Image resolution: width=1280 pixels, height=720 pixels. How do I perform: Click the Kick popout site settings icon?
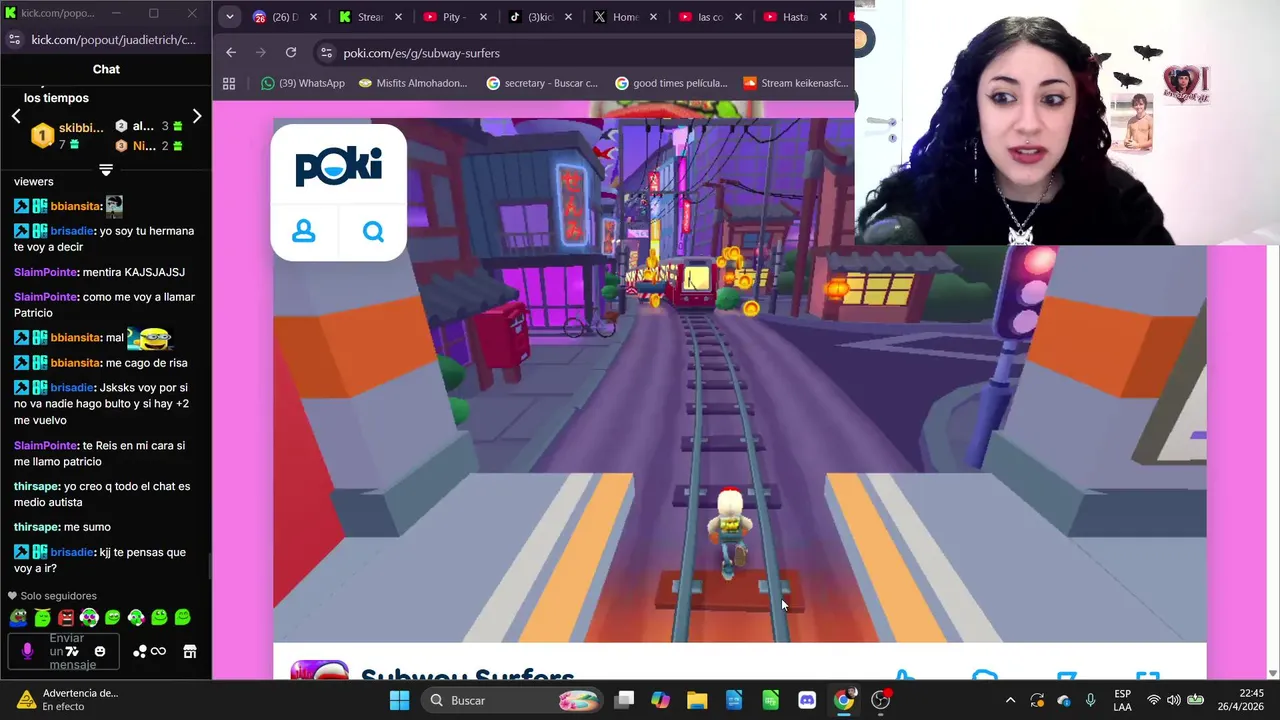(x=14, y=39)
